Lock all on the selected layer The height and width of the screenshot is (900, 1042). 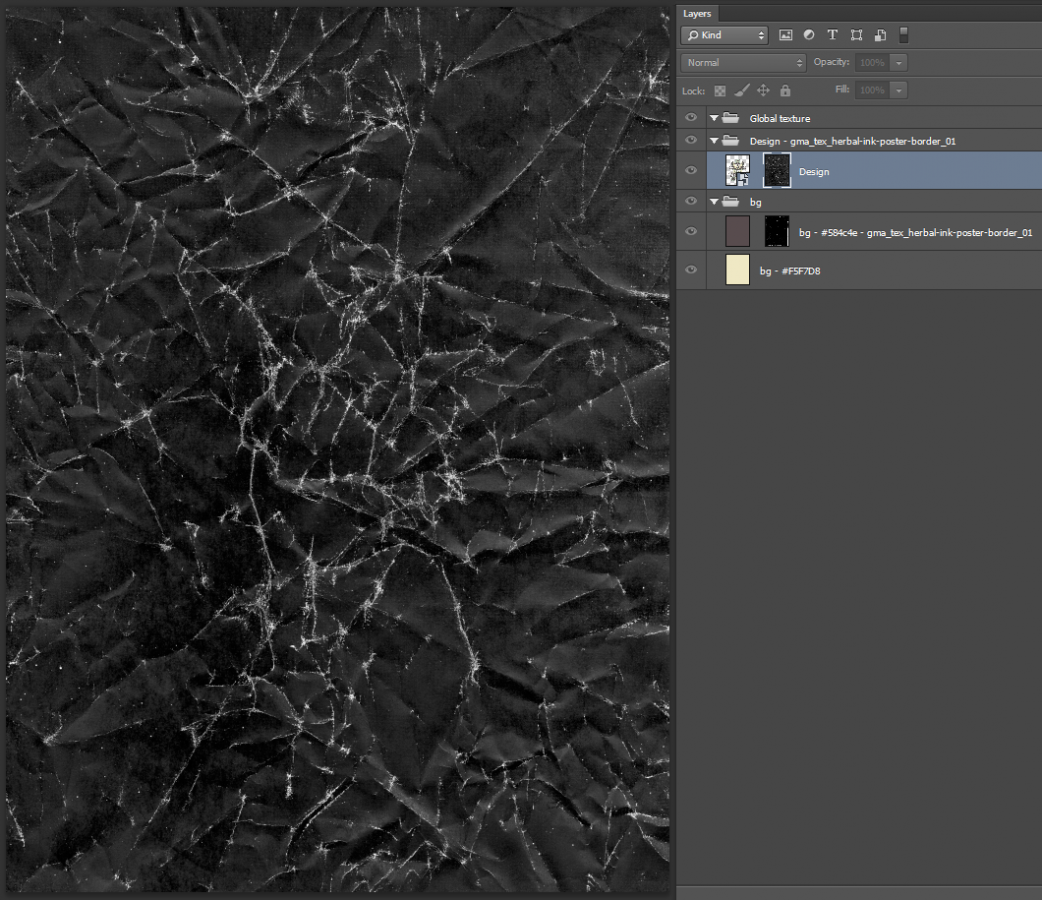pyautogui.click(x=786, y=90)
